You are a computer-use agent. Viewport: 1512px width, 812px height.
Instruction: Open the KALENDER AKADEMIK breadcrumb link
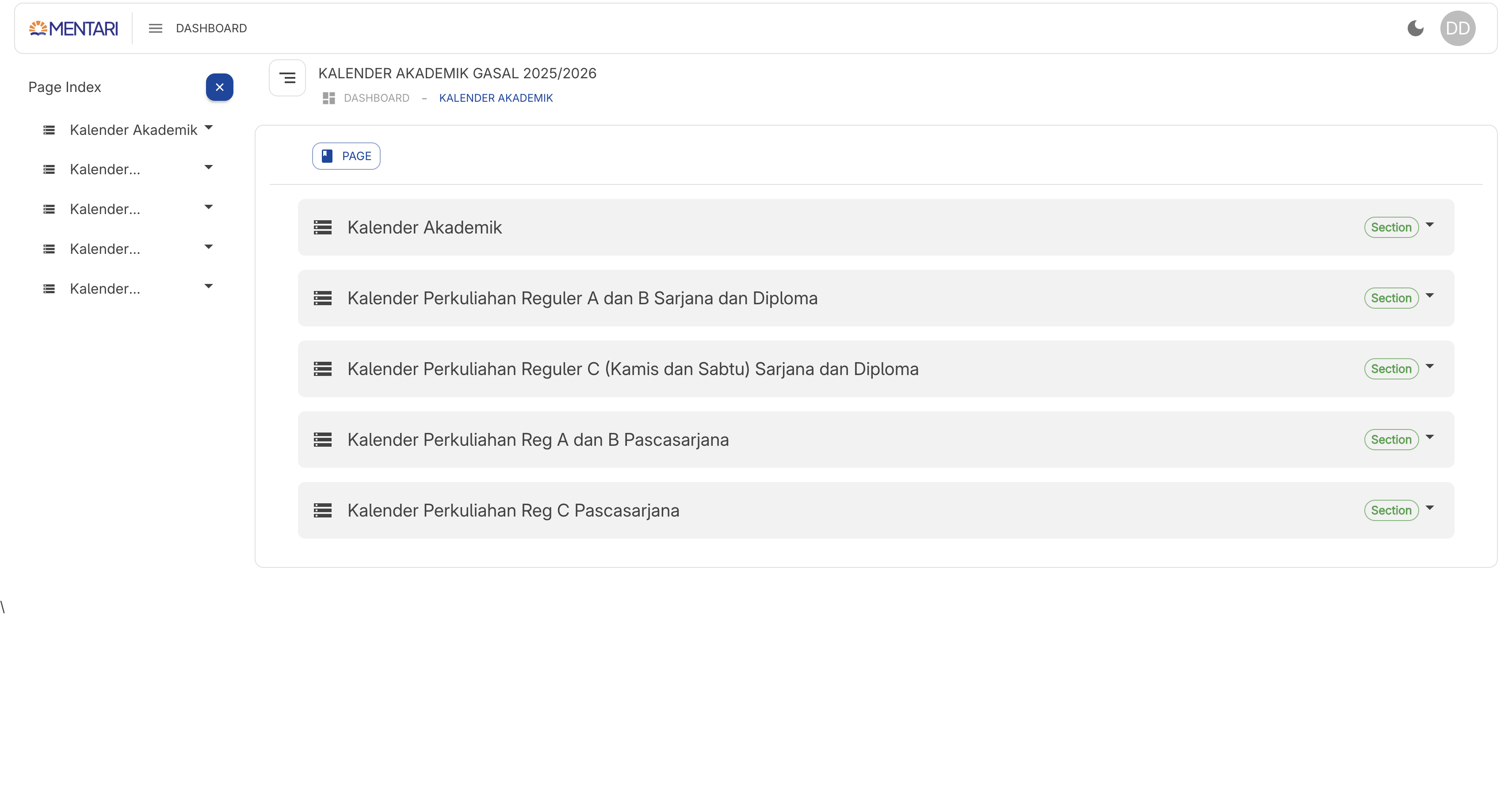pos(496,98)
